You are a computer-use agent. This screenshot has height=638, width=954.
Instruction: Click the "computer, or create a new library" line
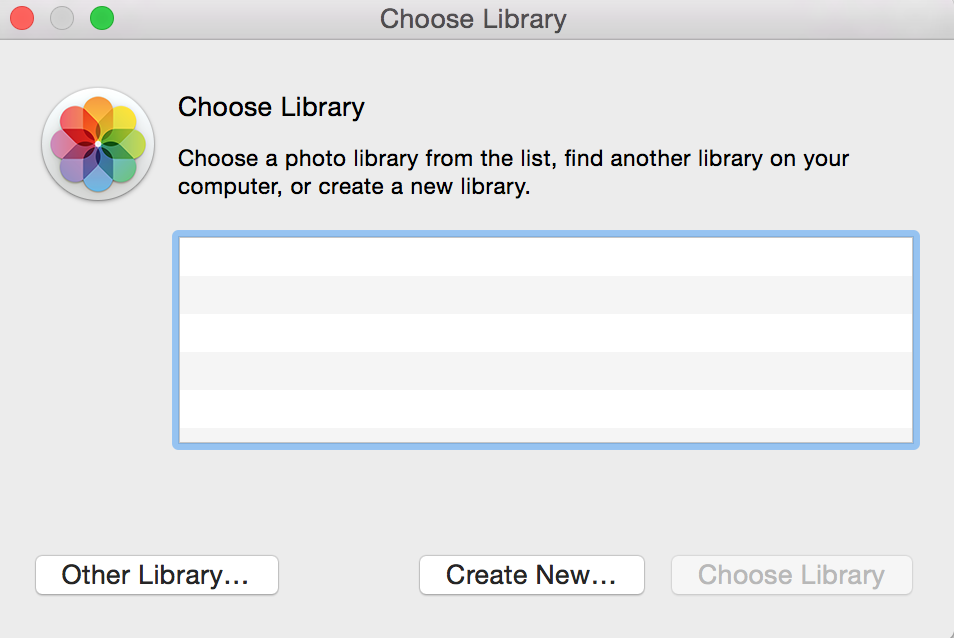pos(353,187)
